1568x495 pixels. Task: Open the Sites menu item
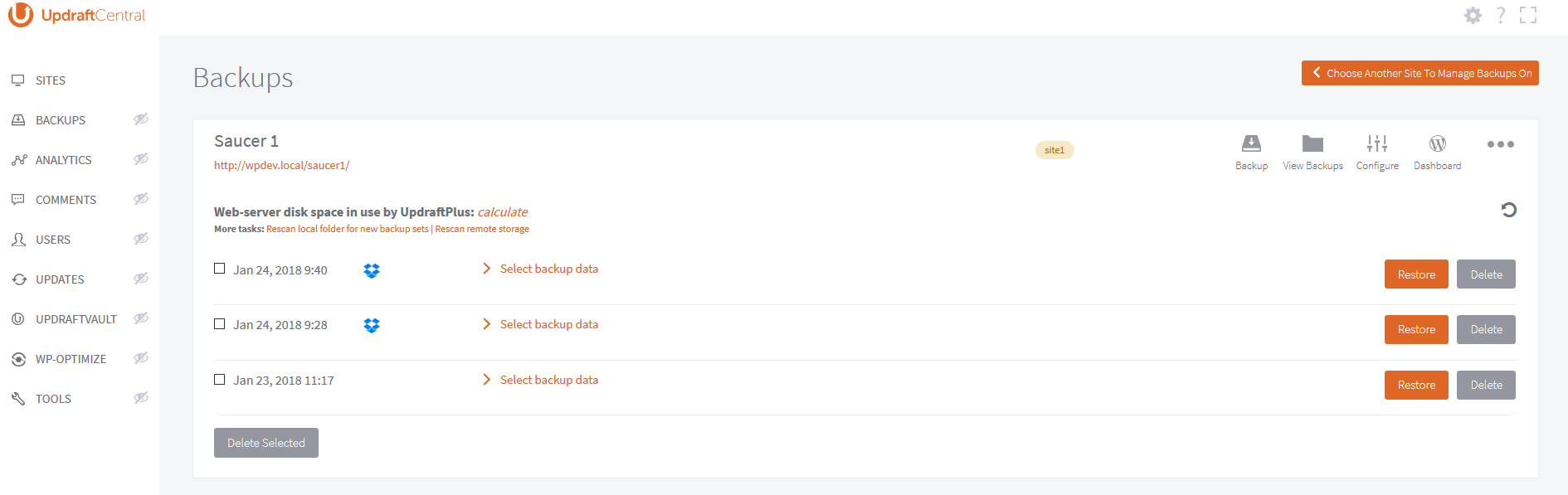(x=51, y=80)
